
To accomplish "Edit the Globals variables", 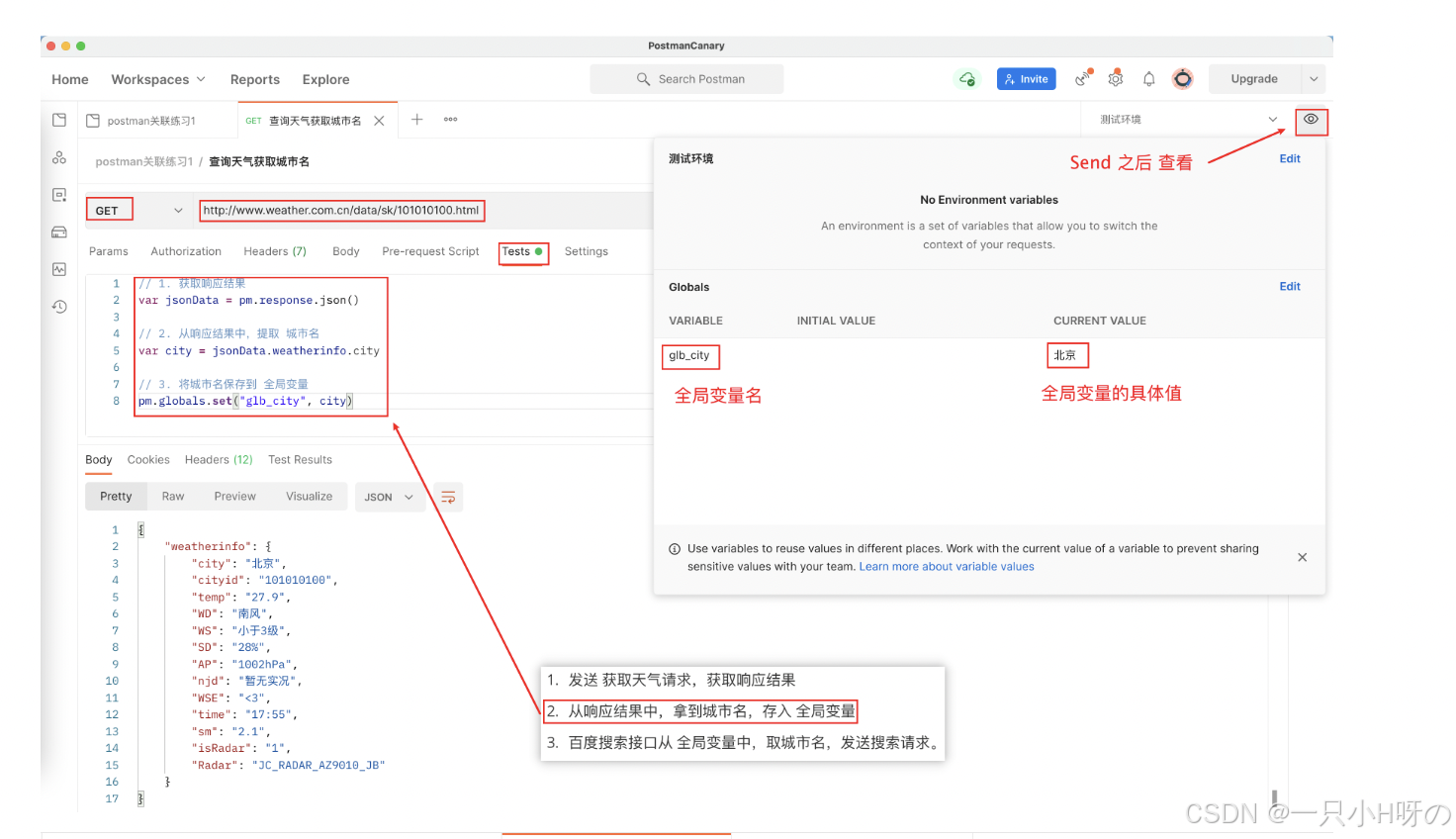I will 1290,286.
